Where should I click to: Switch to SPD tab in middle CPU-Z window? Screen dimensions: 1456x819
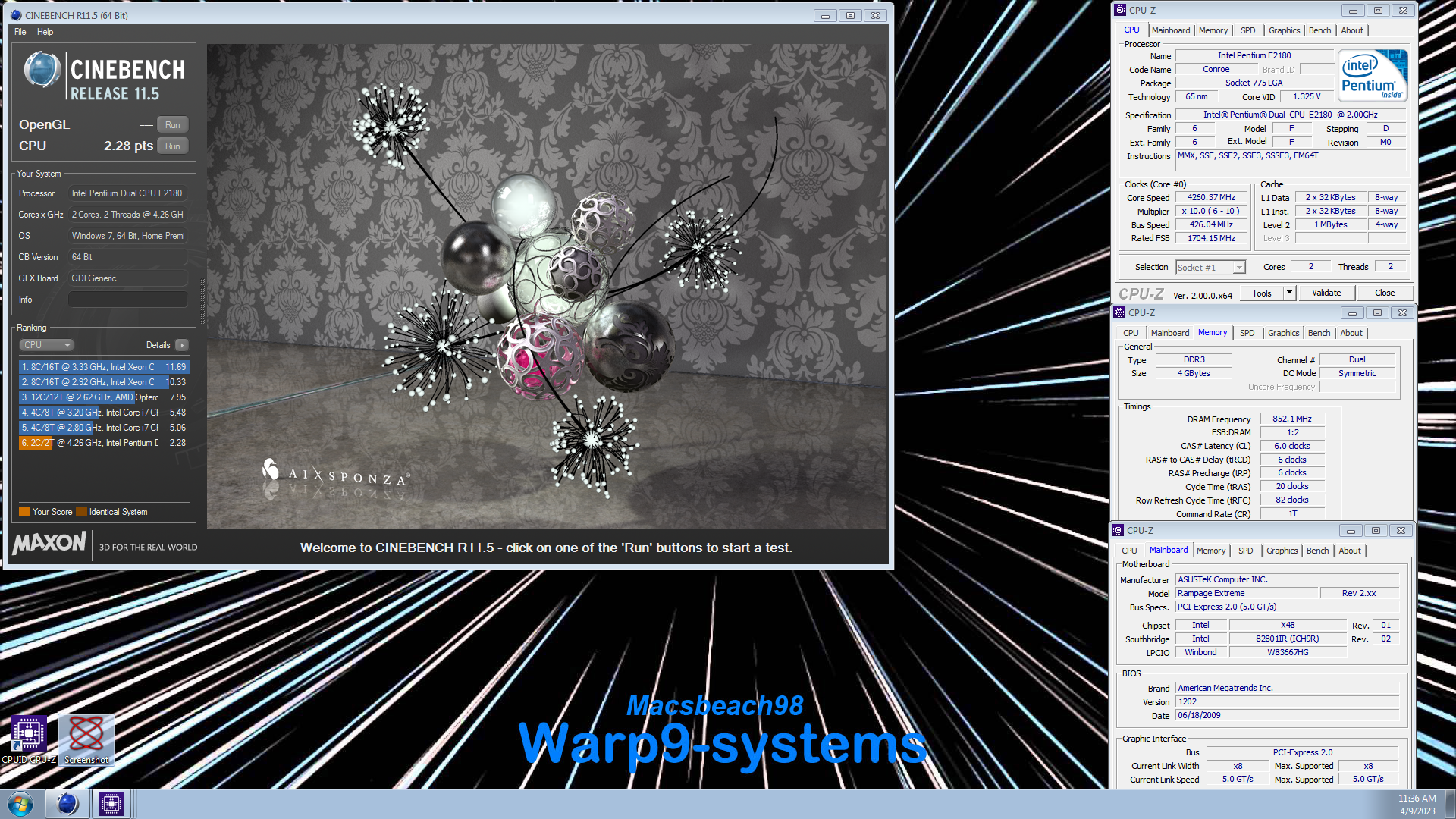click(1247, 333)
